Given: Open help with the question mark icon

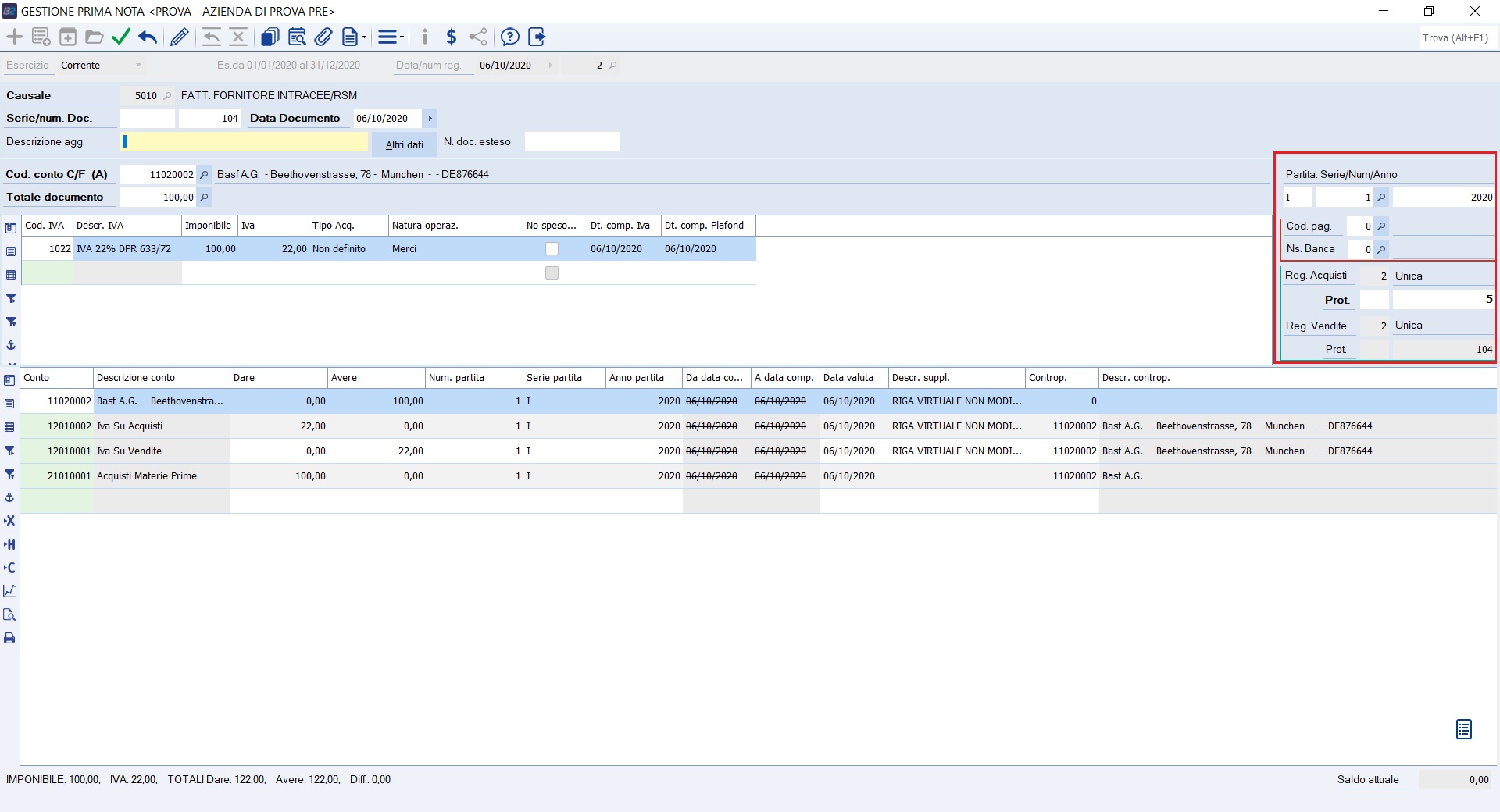Looking at the screenshot, I should coord(509,37).
